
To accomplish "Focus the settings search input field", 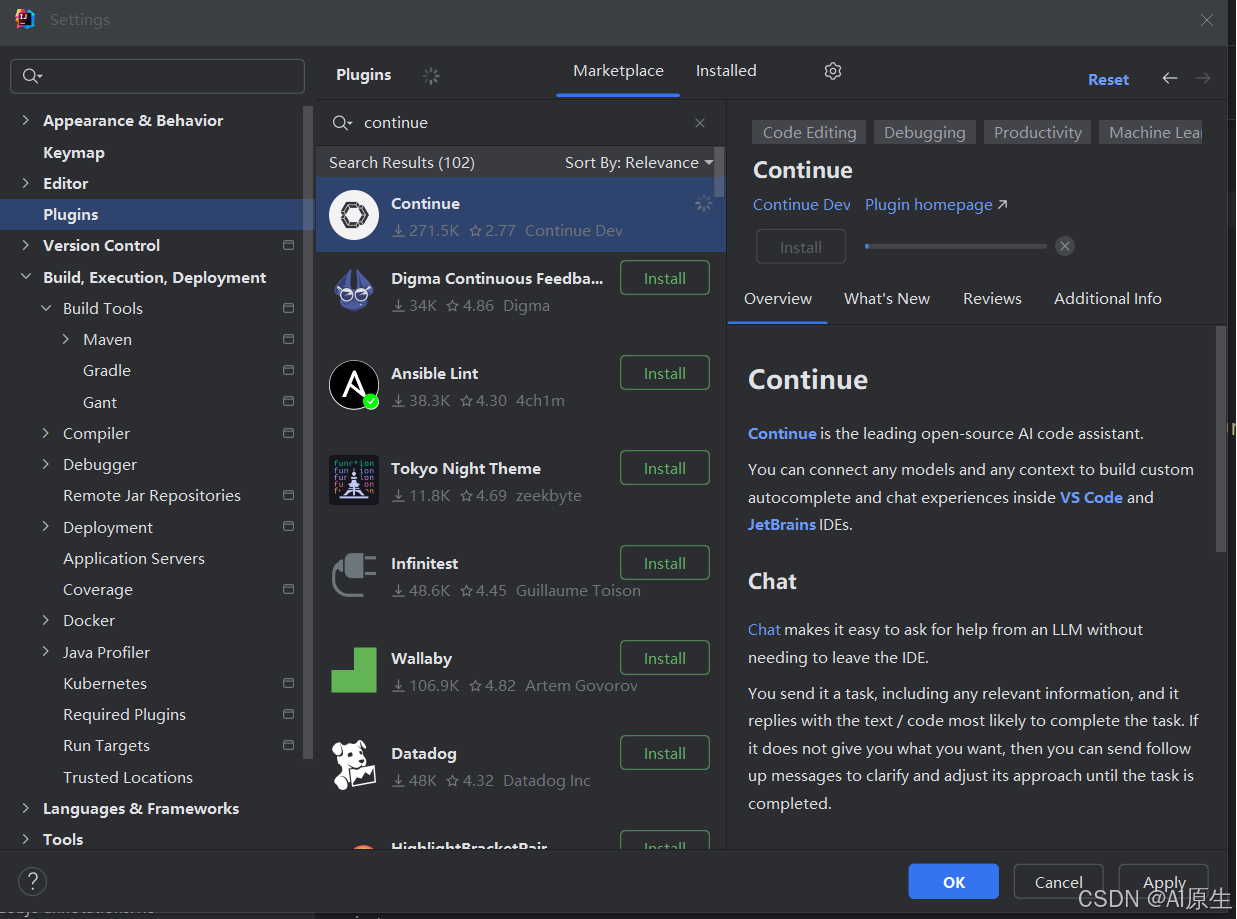I will coord(157,76).
